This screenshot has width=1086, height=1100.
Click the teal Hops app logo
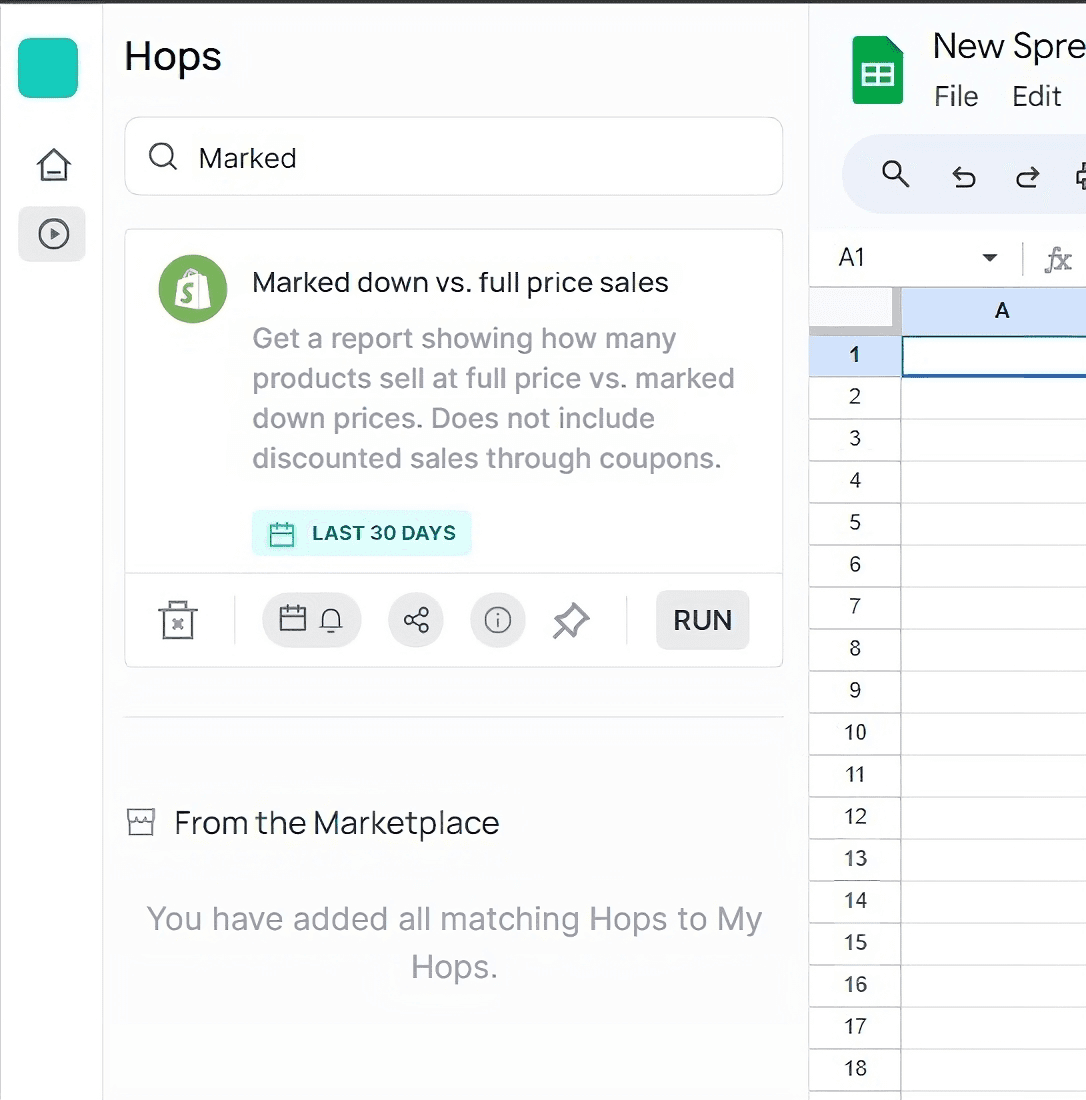(x=48, y=68)
